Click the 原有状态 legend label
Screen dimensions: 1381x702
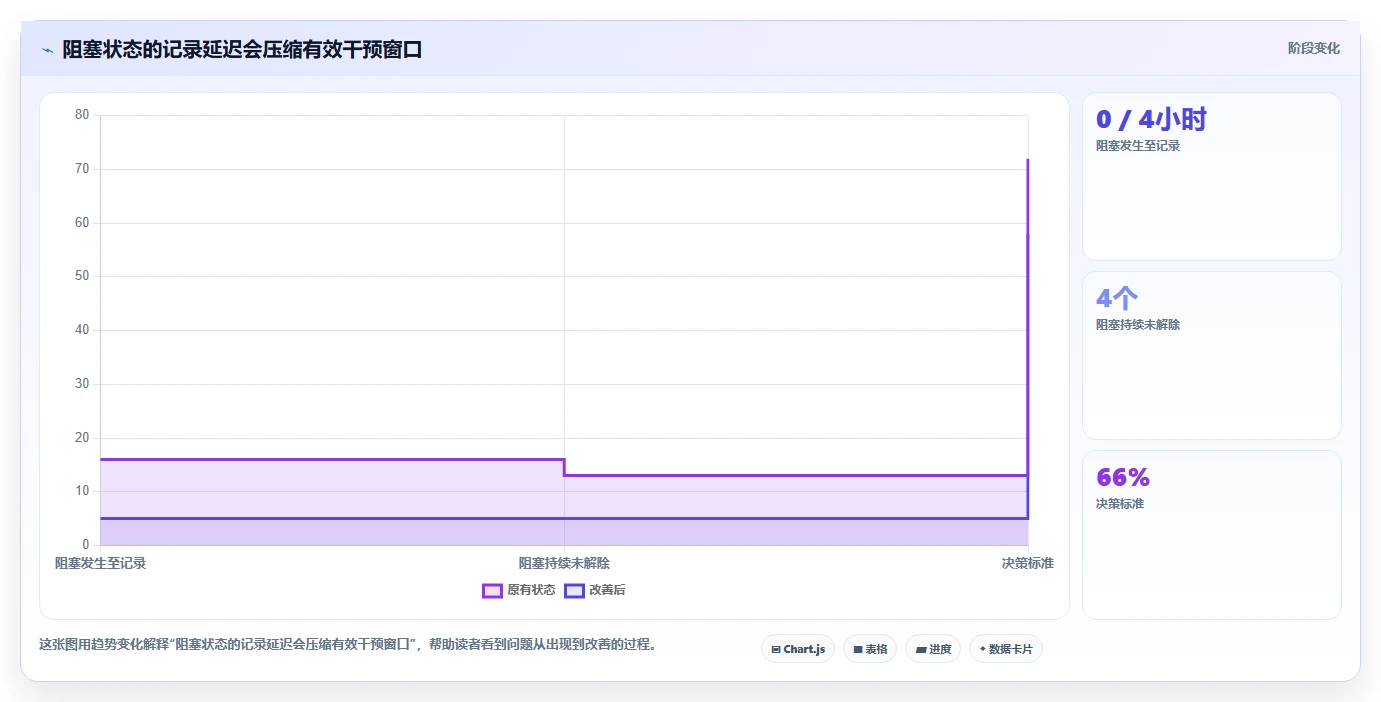[531, 590]
